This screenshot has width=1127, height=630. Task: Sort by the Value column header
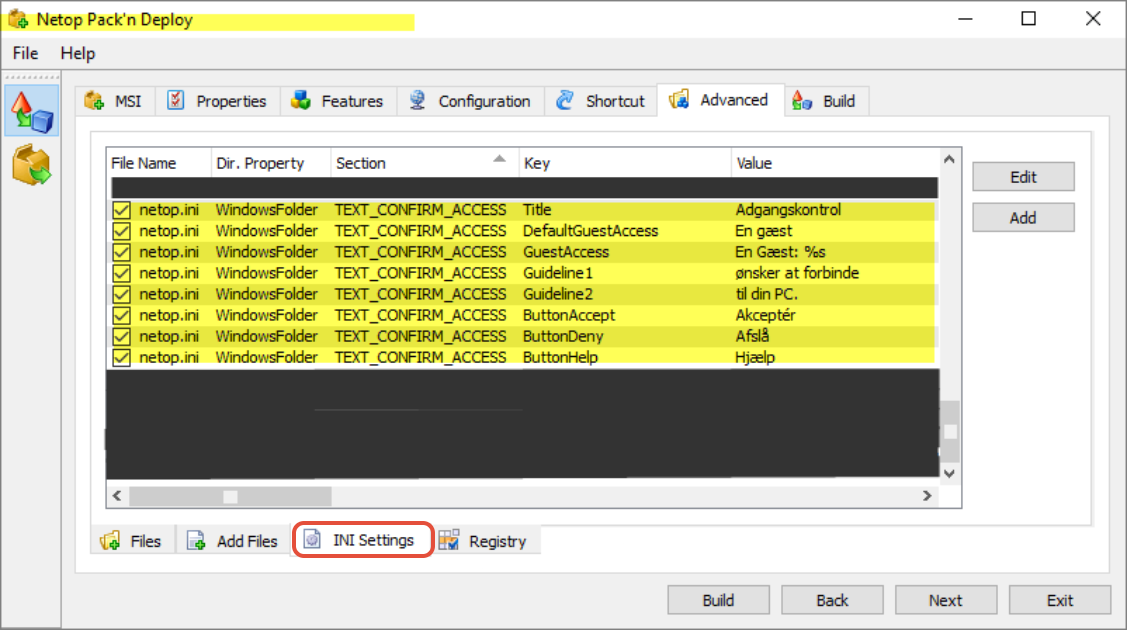[x=835, y=163]
